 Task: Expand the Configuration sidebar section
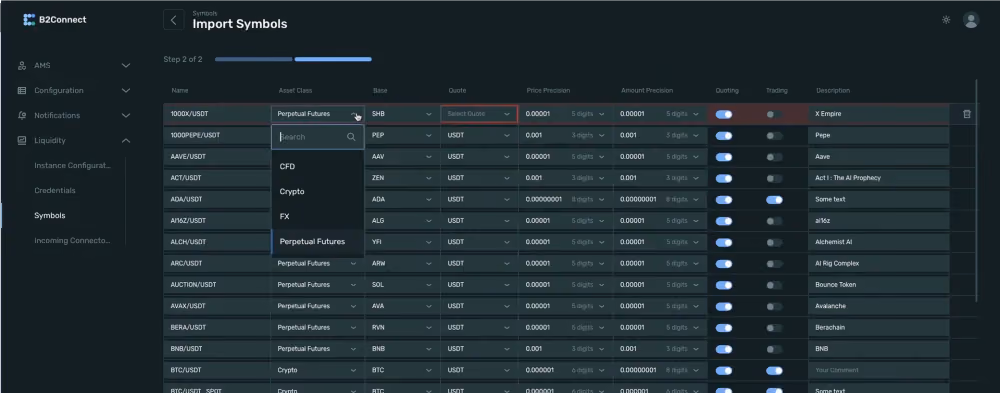[126, 91]
